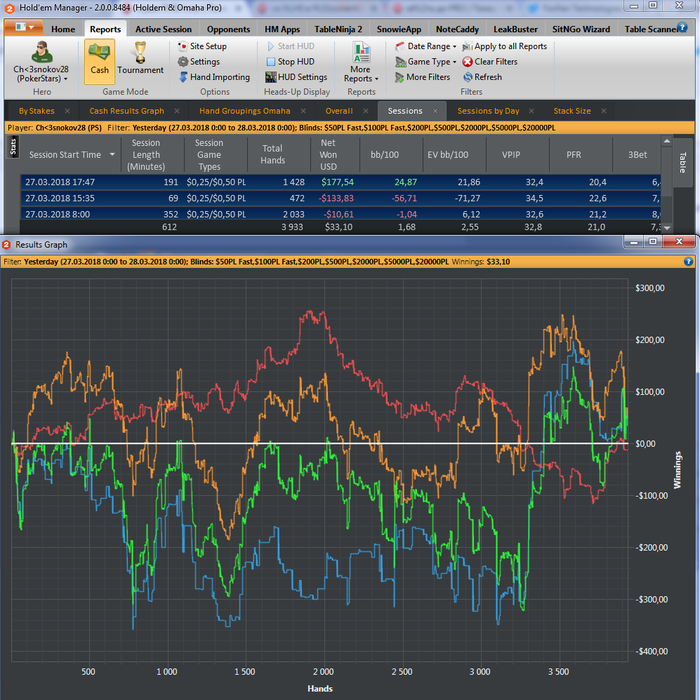The width and height of the screenshot is (700, 700).
Task: Switch to the Active Session tab
Action: (x=163, y=29)
